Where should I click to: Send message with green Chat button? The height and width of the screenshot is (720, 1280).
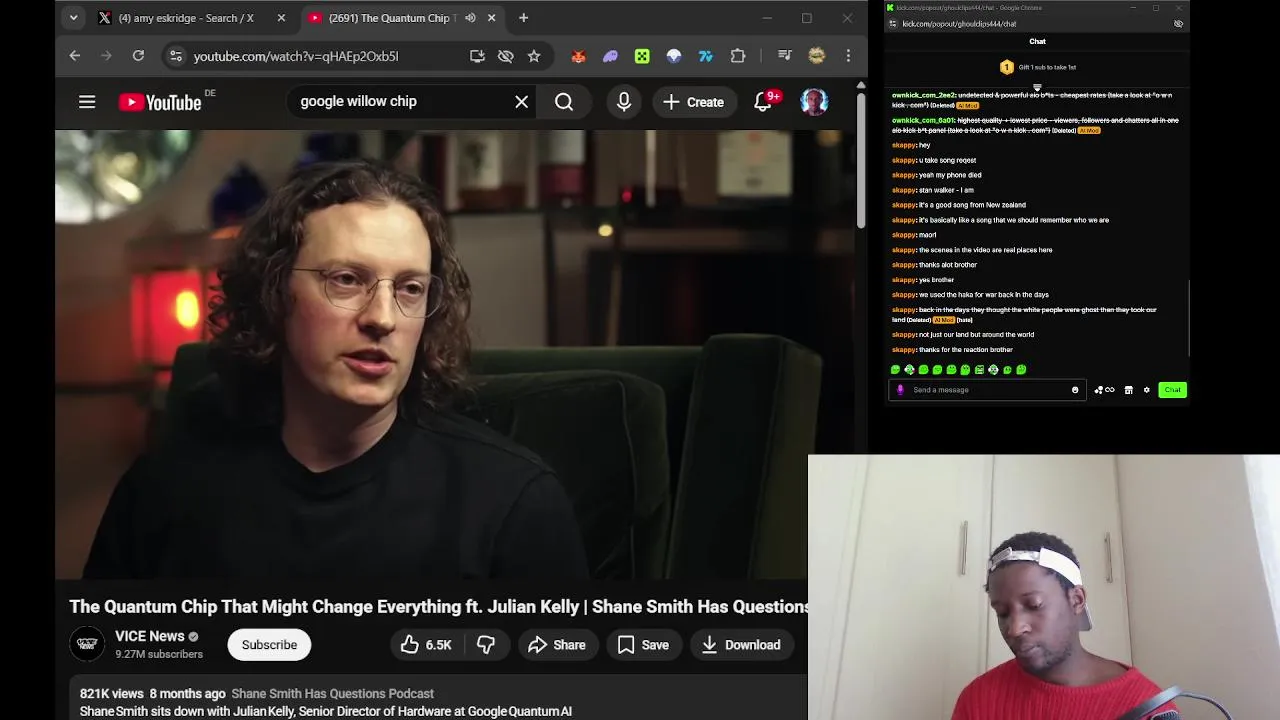point(1172,390)
